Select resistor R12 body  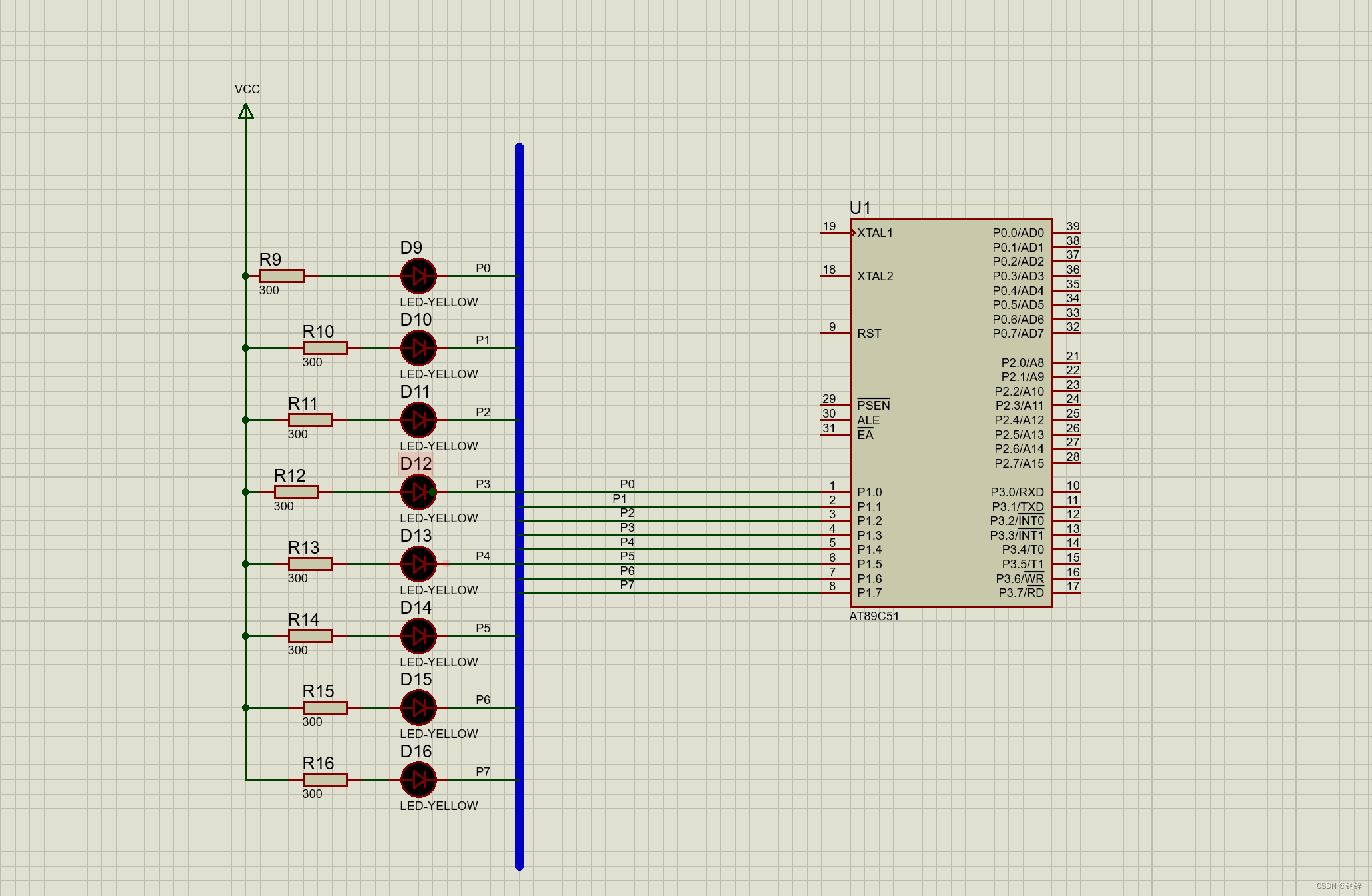click(x=296, y=492)
